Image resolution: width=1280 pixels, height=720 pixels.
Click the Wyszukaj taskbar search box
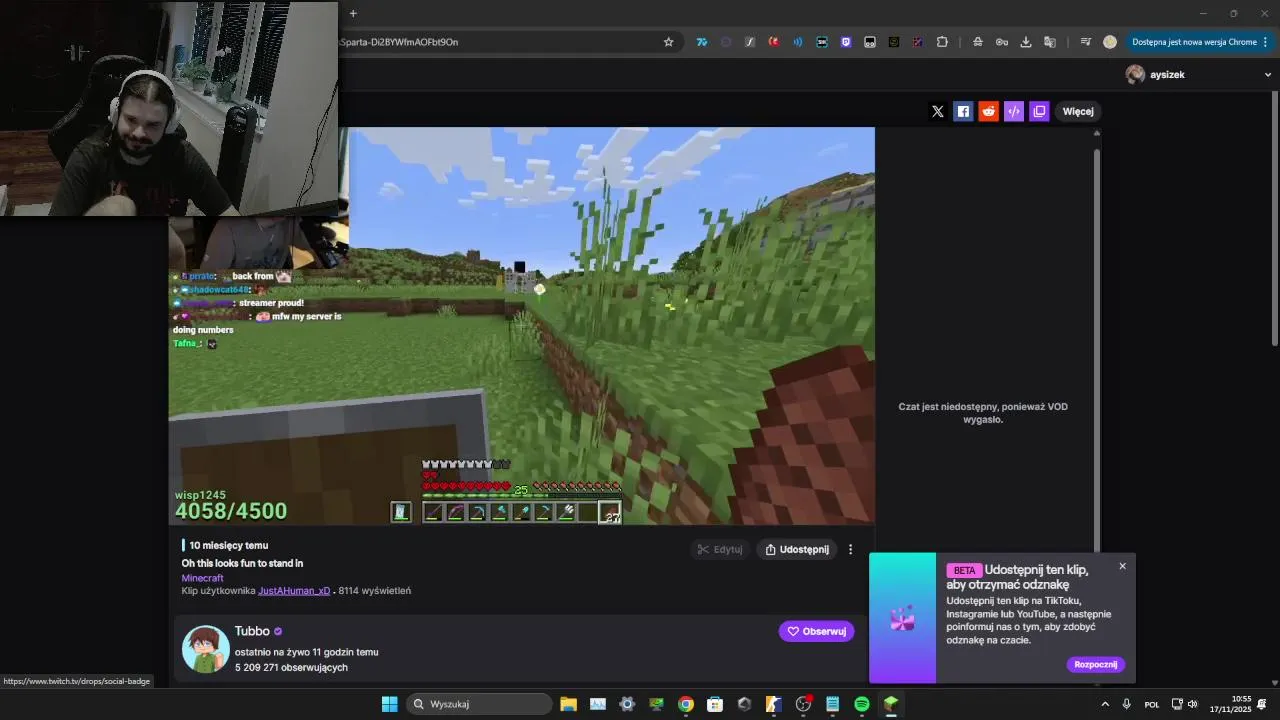[x=479, y=704]
